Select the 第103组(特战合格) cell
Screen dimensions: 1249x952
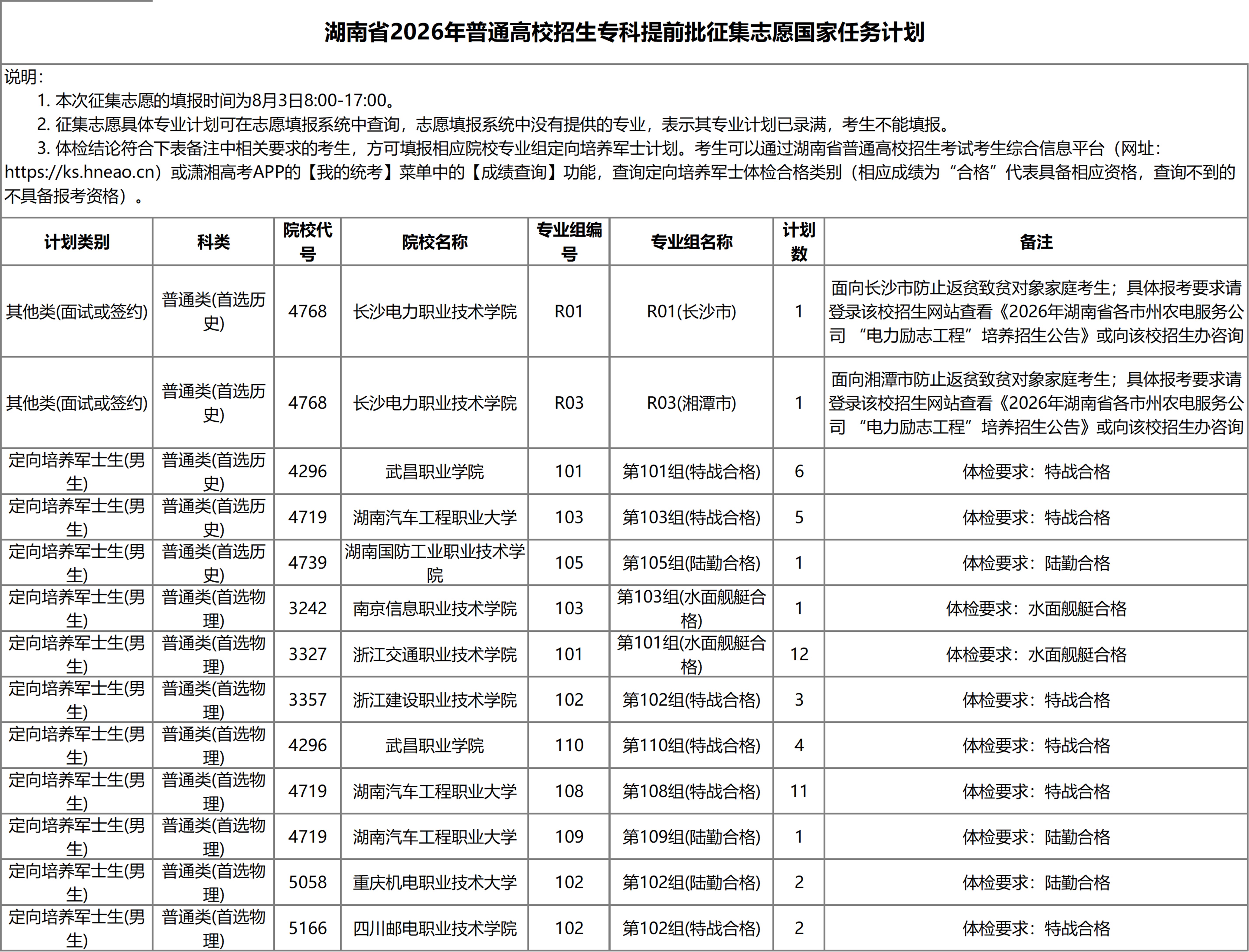[691, 517]
